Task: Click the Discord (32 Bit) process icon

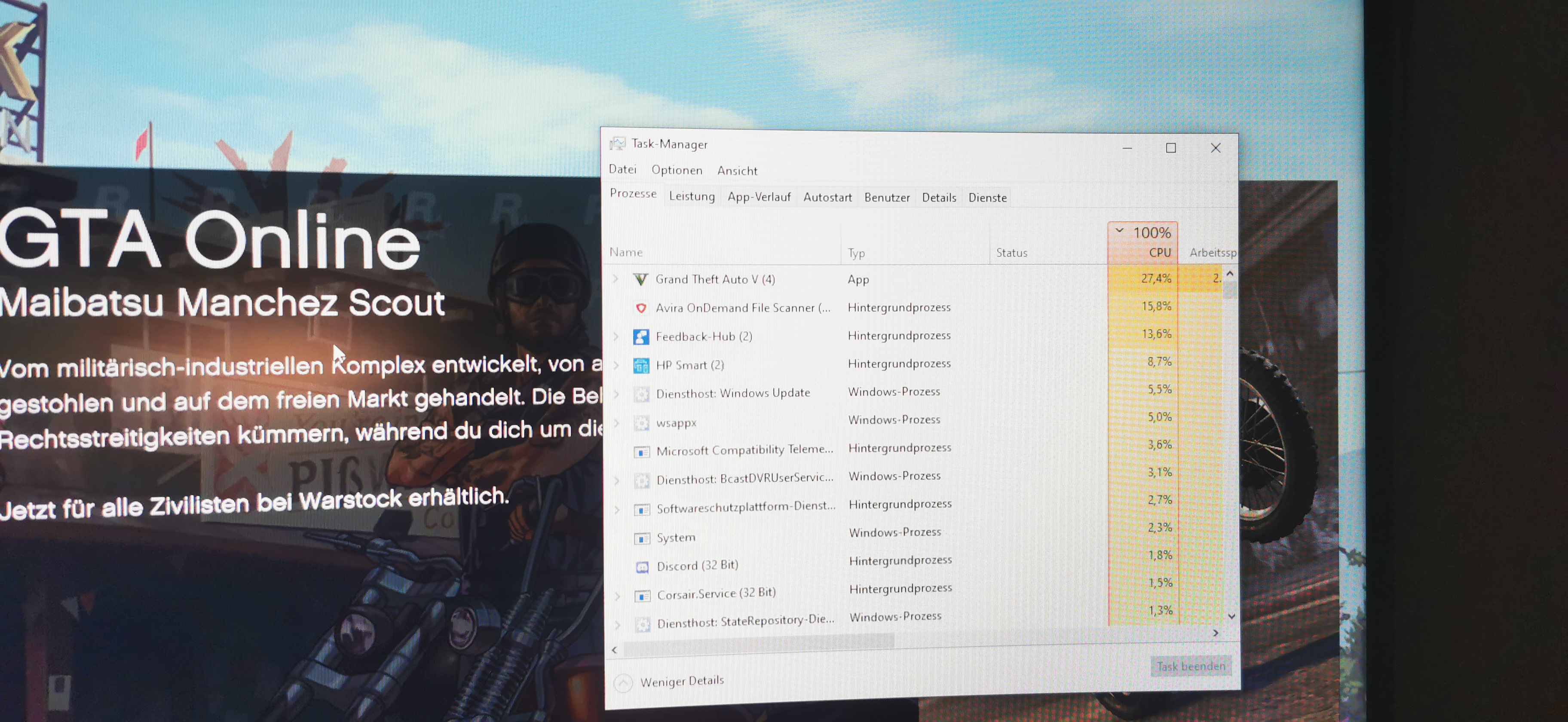Action: 642,567
